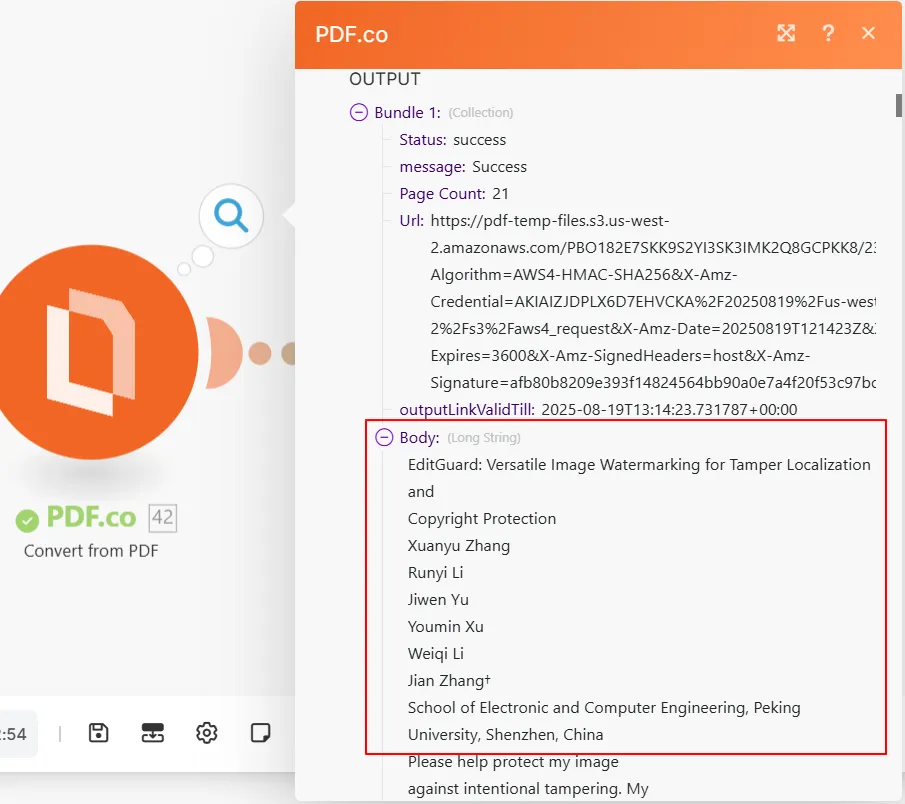Click the Copyright Protection line
This screenshot has height=804, width=905.
(x=482, y=519)
